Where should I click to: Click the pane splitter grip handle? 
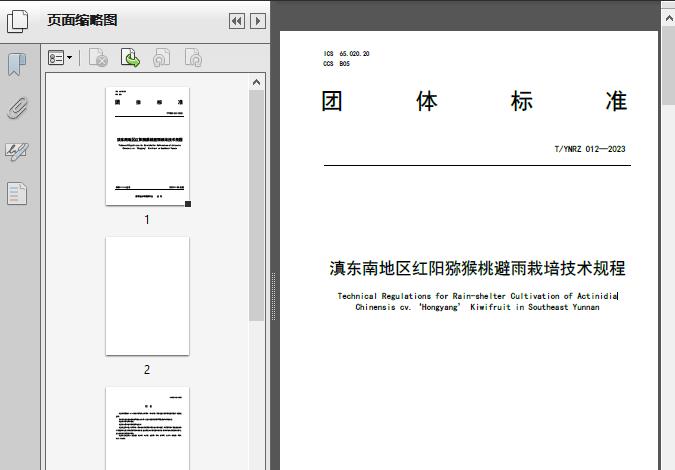pyautogui.click(x=273, y=297)
